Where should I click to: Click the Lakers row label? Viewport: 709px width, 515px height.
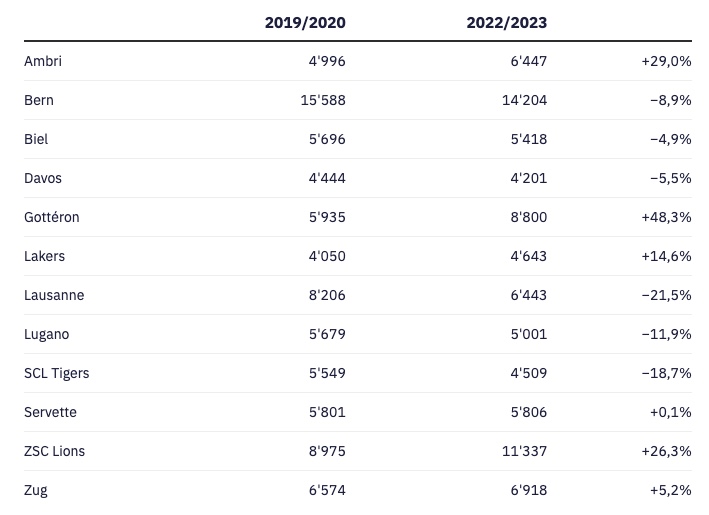[x=44, y=256]
